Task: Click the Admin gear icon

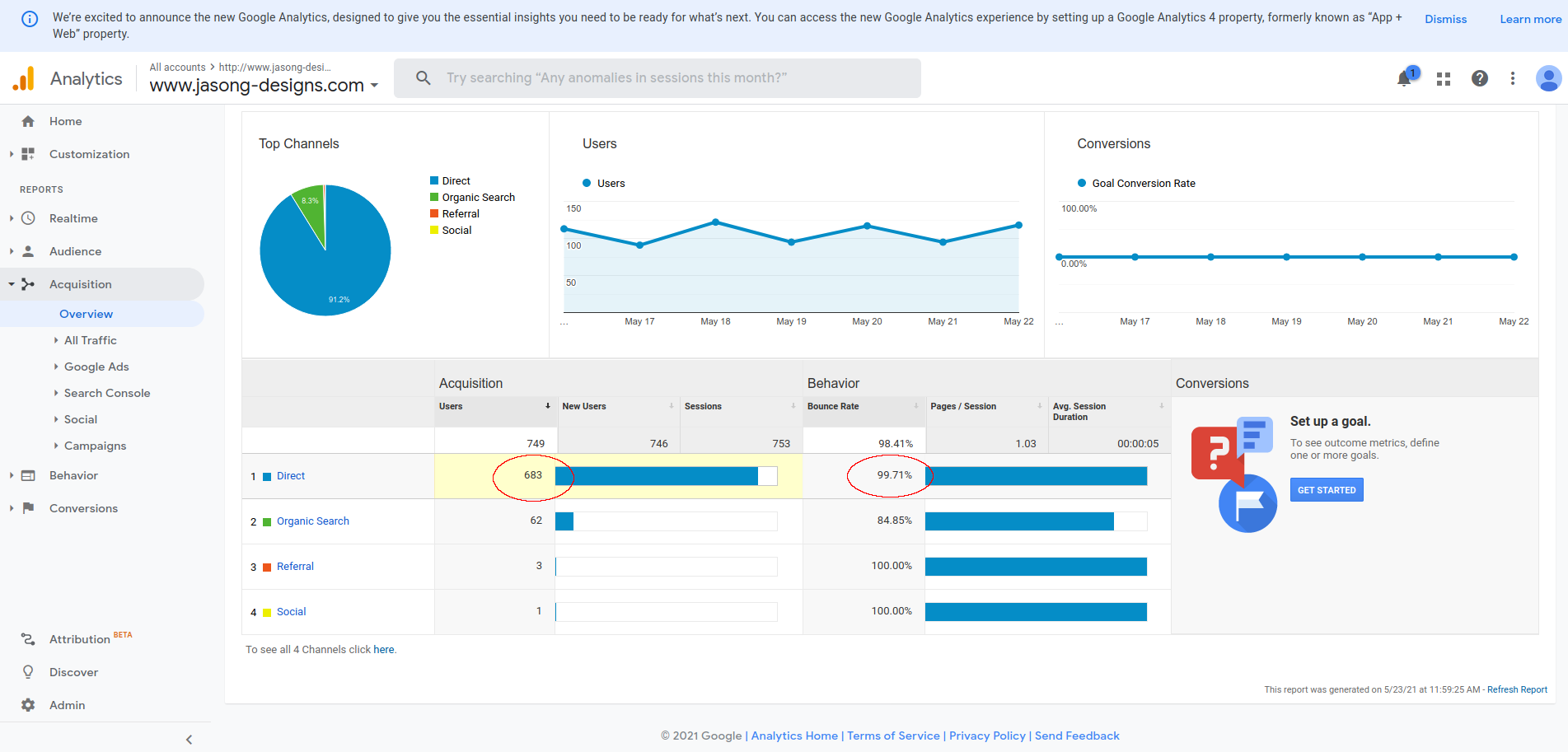Action: point(28,705)
